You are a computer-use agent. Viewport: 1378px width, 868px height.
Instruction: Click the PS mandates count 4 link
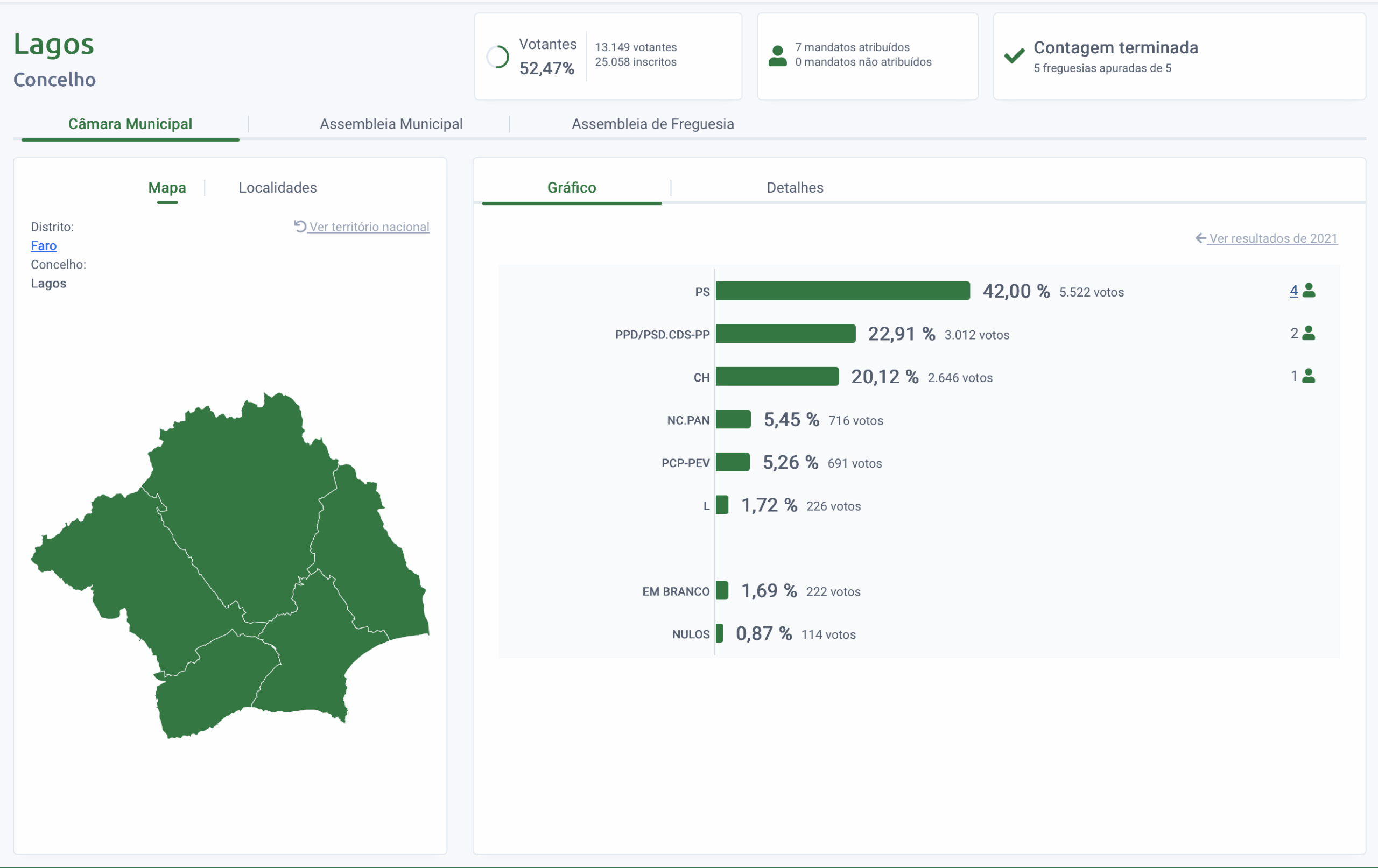click(1293, 291)
